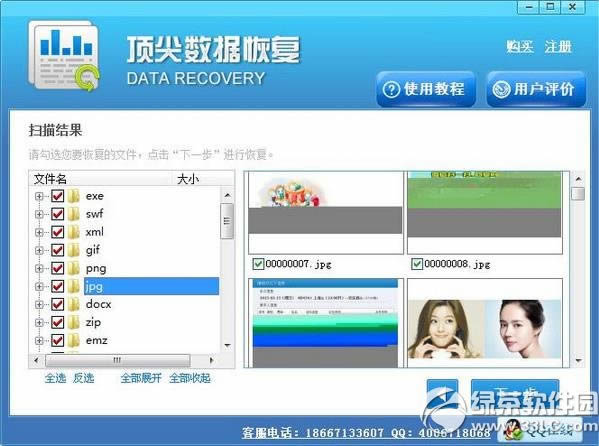The width and height of the screenshot is (599, 446).
Task: Uncheck the swf folder checkbox
Action: click(x=57, y=214)
